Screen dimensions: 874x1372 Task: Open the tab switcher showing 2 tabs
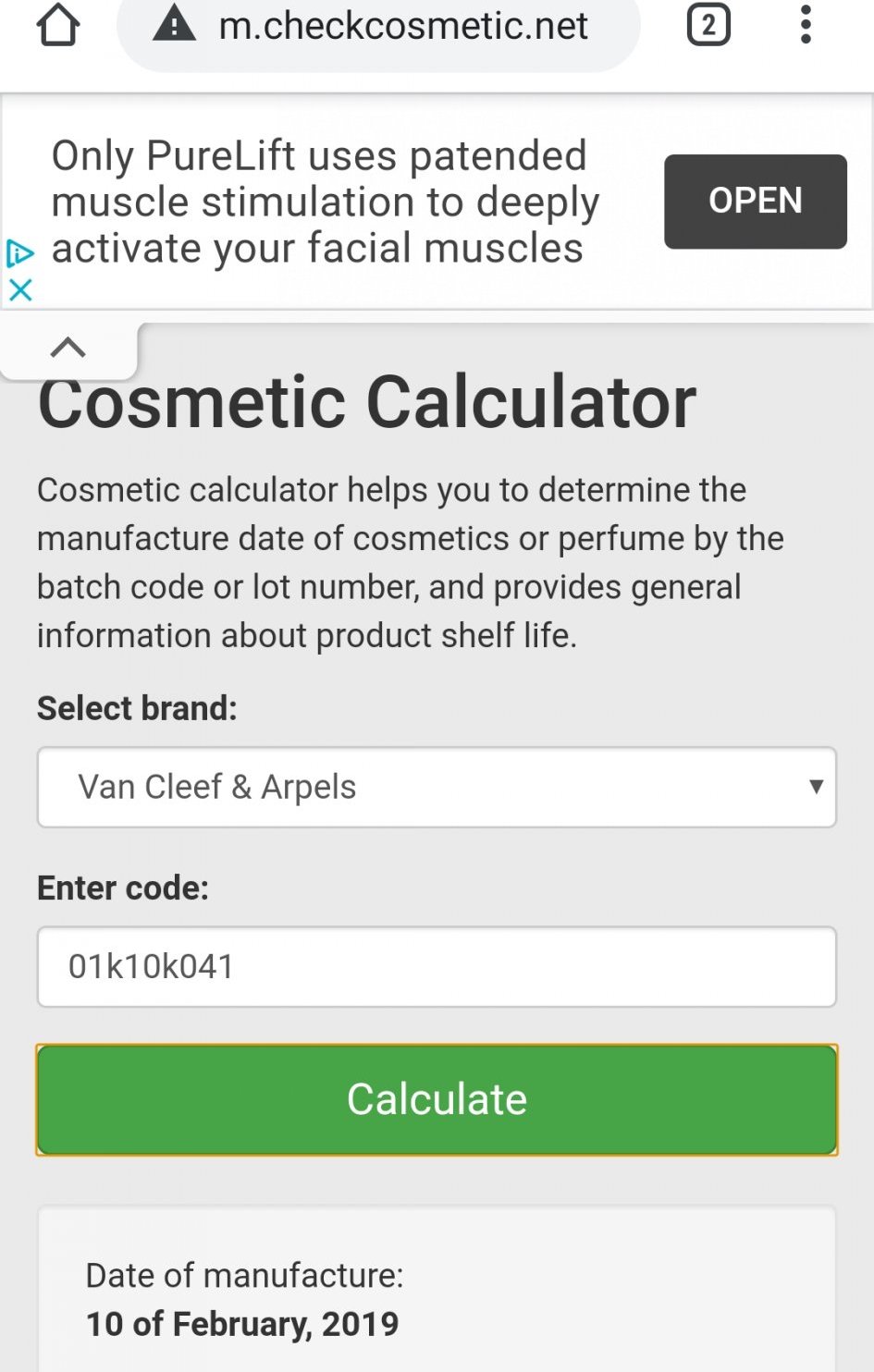tap(708, 25)
